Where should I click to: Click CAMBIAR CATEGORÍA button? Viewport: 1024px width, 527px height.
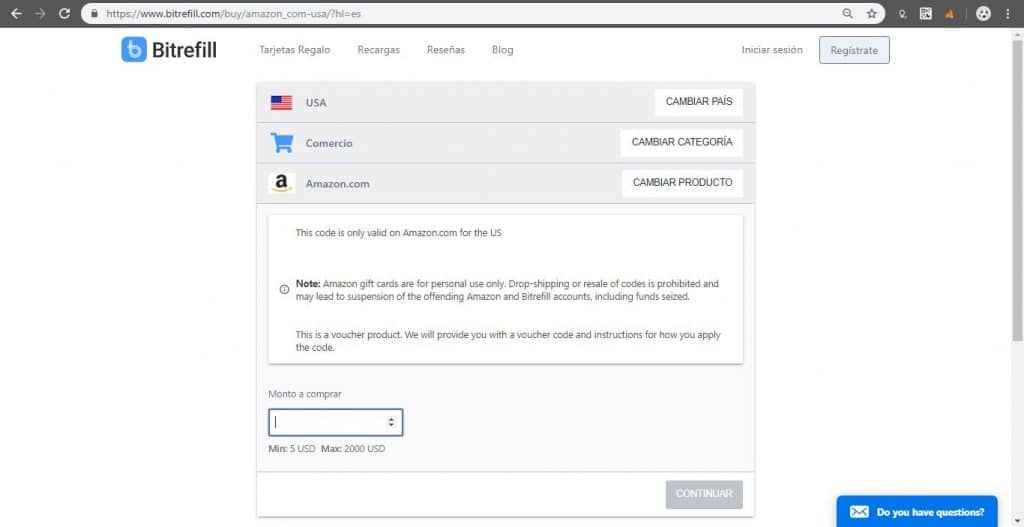point(682,142)
